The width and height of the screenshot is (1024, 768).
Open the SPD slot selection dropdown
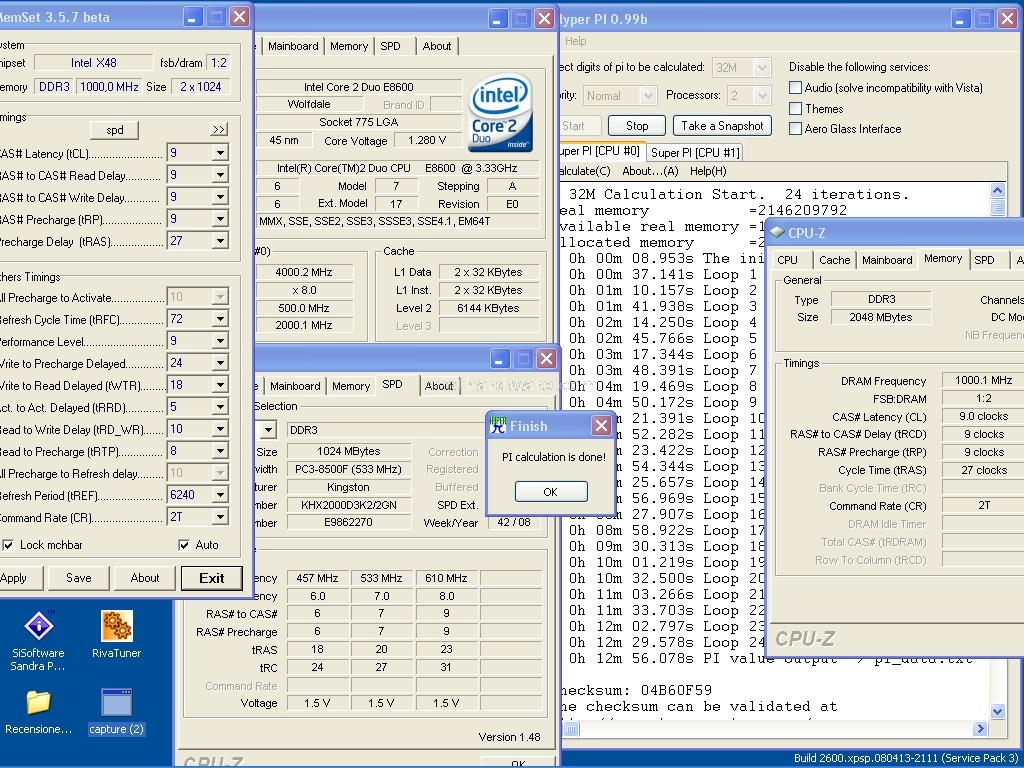point(268,430)
